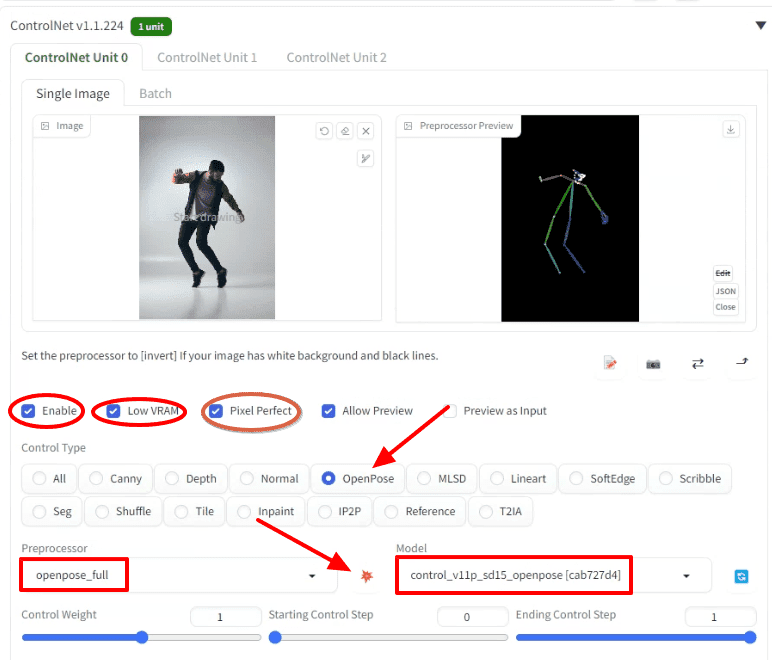Viewport: 772px width, 660px height.
Task: Run the preprocessor with the explosion icon
Action: click(x=368, y=576)
